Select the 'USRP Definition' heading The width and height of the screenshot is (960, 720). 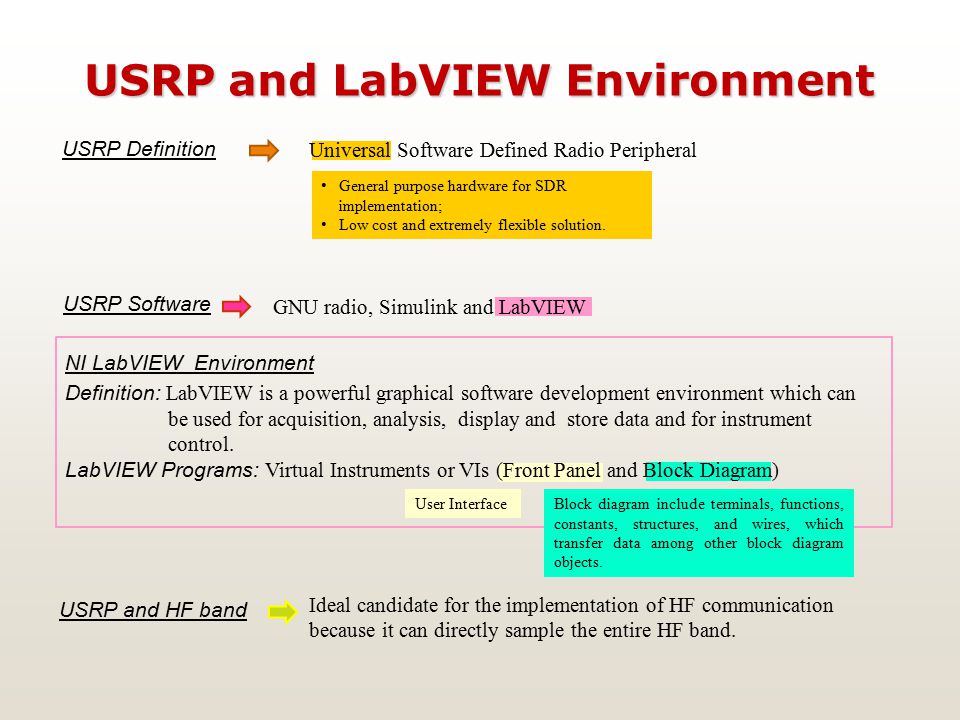139,149
